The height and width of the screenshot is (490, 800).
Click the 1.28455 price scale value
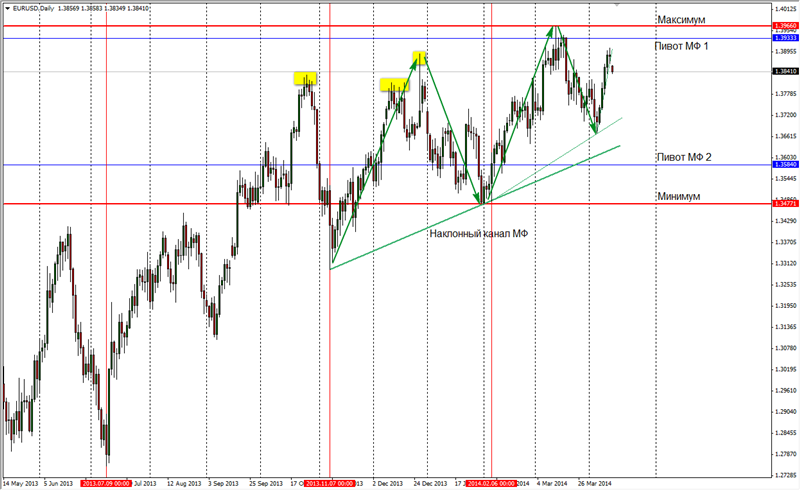click(x=786, y=433)
